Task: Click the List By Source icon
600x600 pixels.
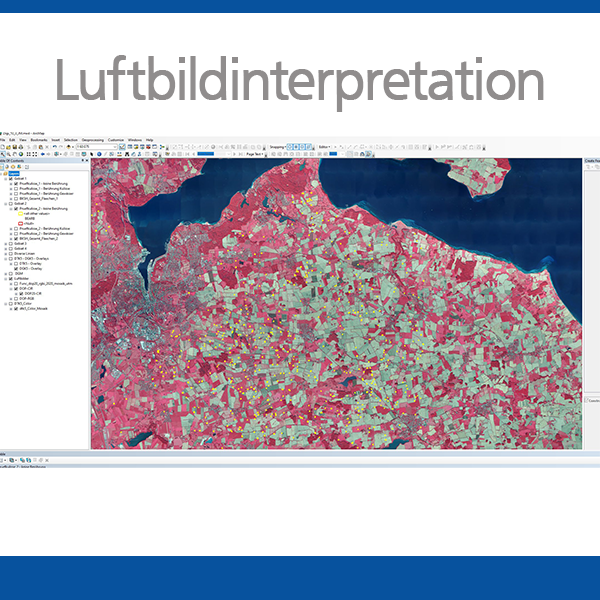Action: pos(9,166)
